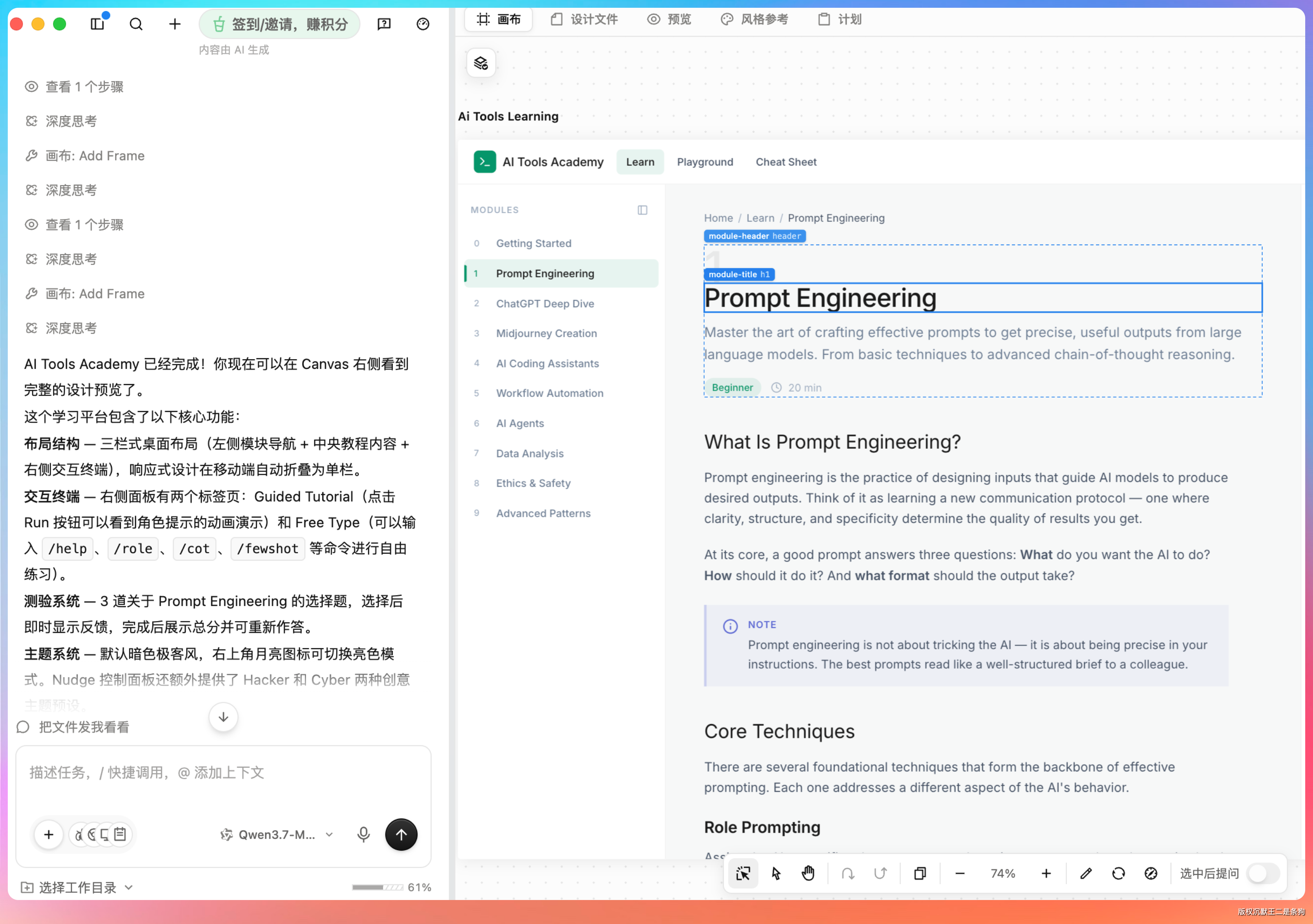Click the canvas undo arrow
Screen dimensions: 1313x924
click(x=848, y=873)
